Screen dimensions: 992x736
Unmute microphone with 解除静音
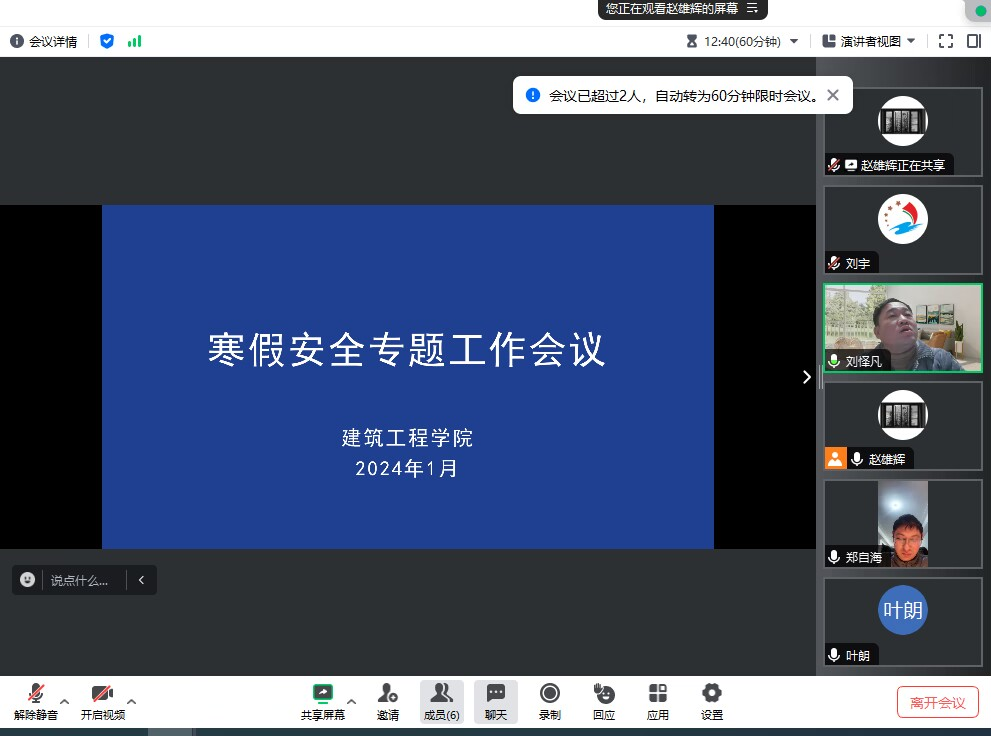pyautogui.click(x=36, y=701)
